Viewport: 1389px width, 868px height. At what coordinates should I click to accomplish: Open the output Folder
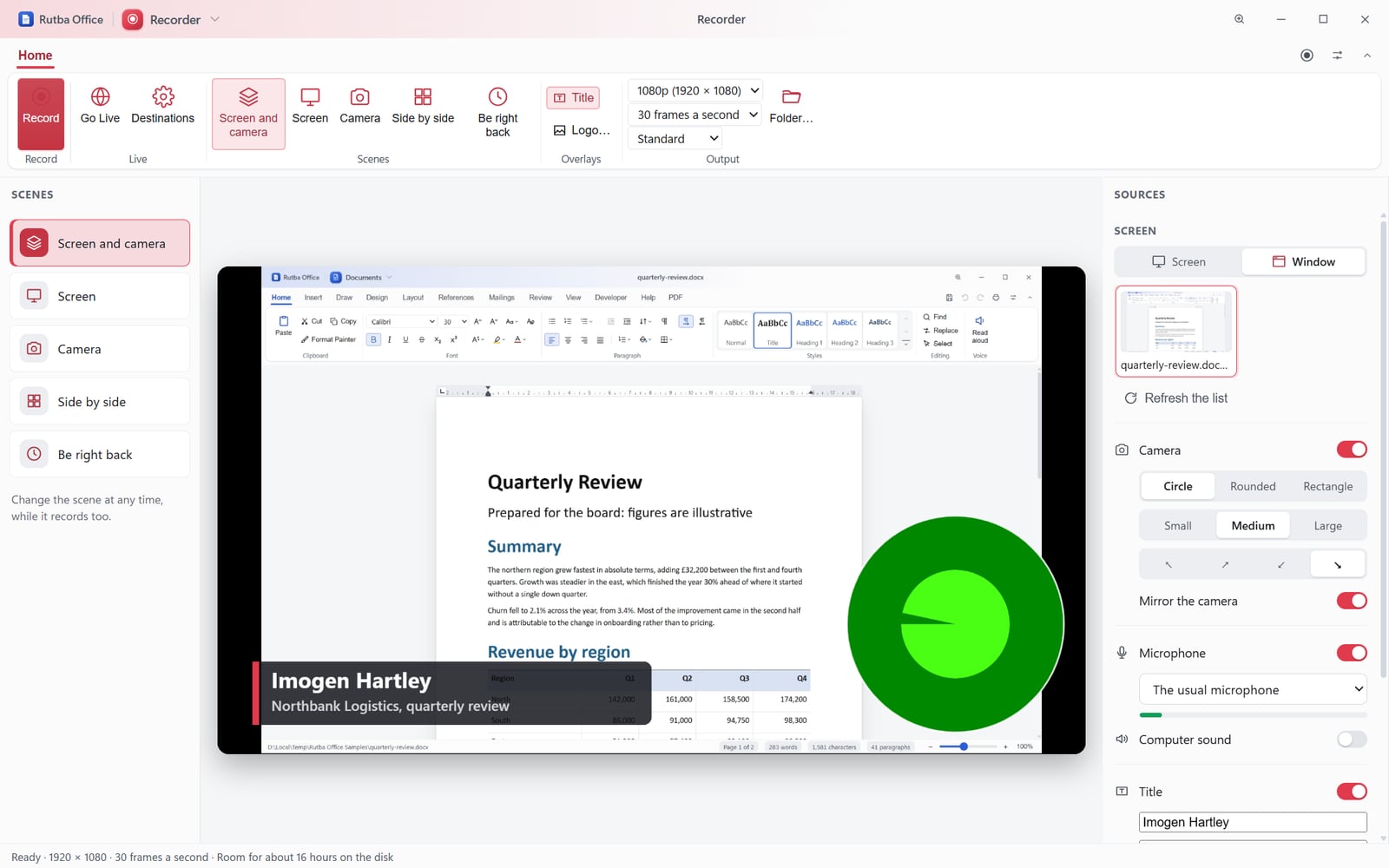click(791, 106)
